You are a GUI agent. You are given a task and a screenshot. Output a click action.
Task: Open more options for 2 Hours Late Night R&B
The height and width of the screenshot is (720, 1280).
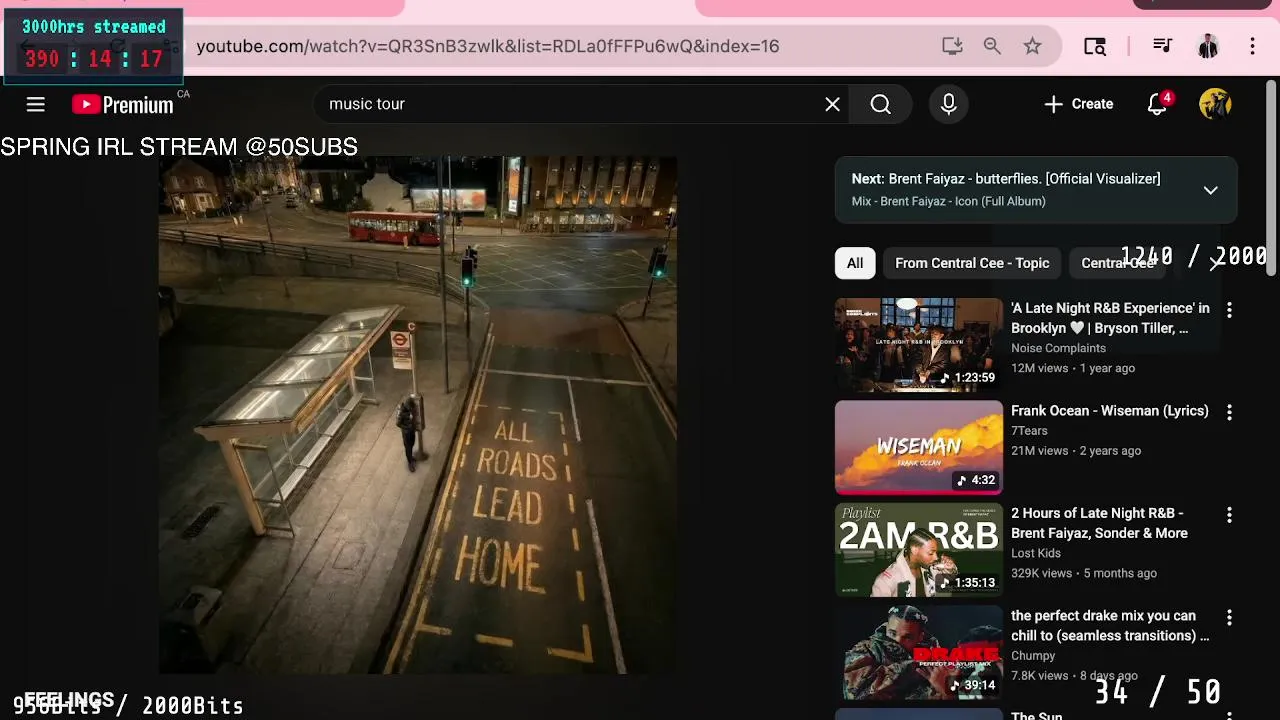(1229, 515)
